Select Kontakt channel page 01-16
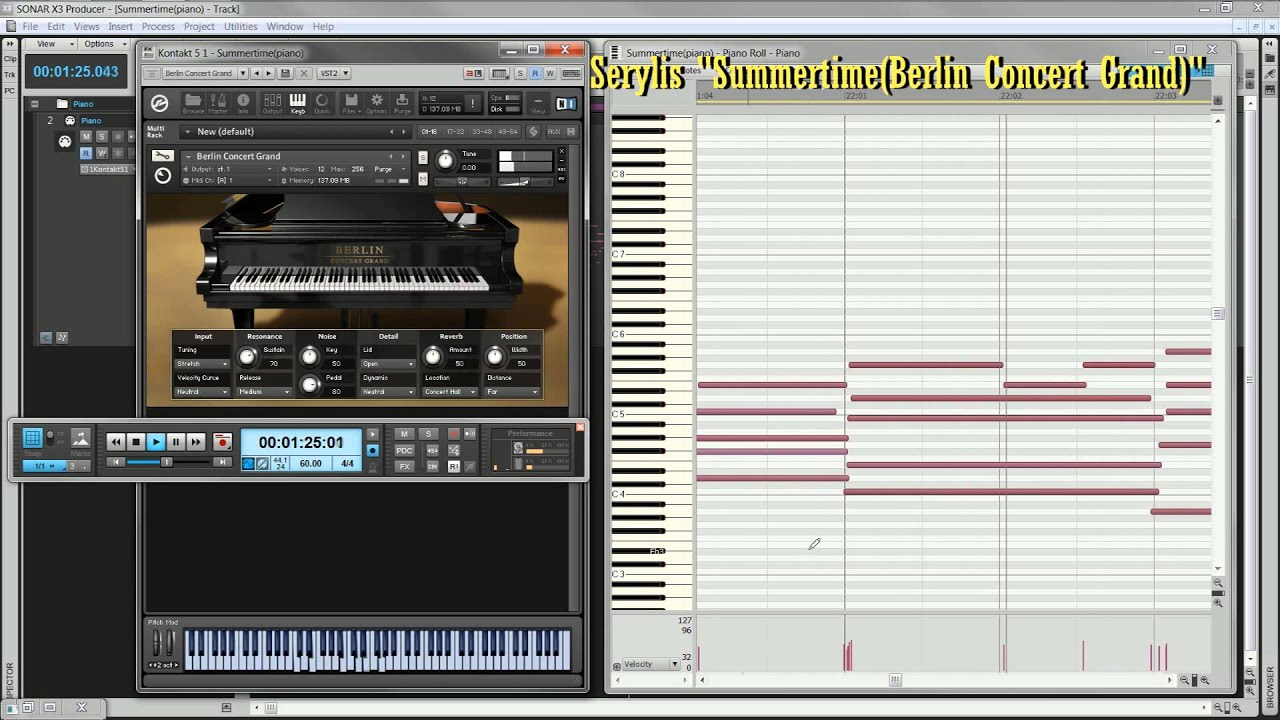 click(429, 131)
